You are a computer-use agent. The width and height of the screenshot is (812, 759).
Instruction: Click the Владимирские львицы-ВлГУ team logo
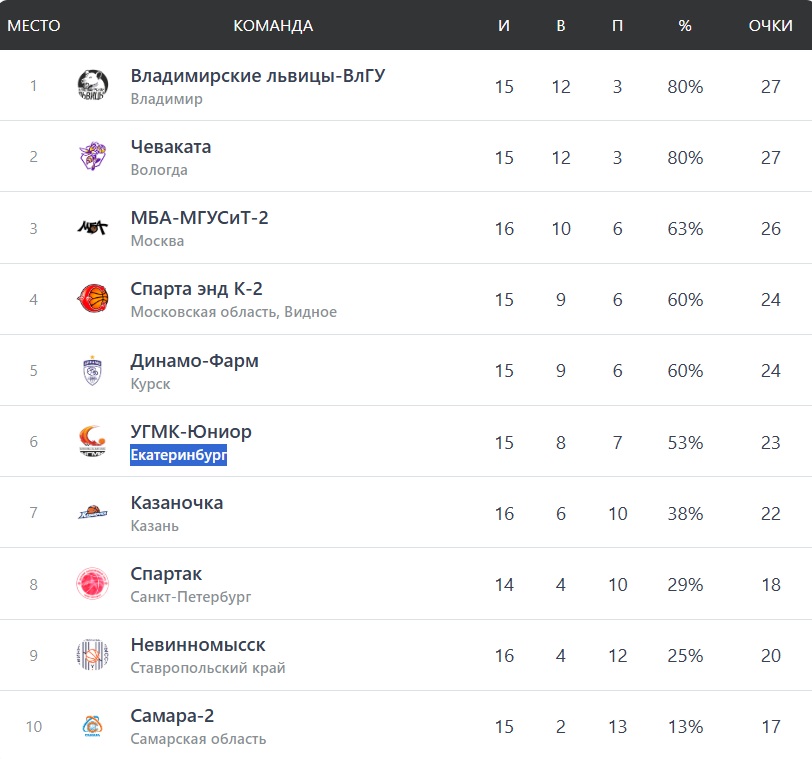(x=93, y=86)
